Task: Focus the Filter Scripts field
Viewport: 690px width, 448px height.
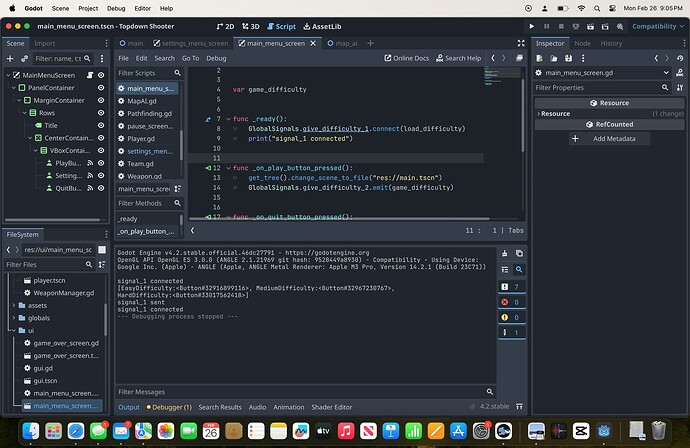Action: [x=149, y=73]
